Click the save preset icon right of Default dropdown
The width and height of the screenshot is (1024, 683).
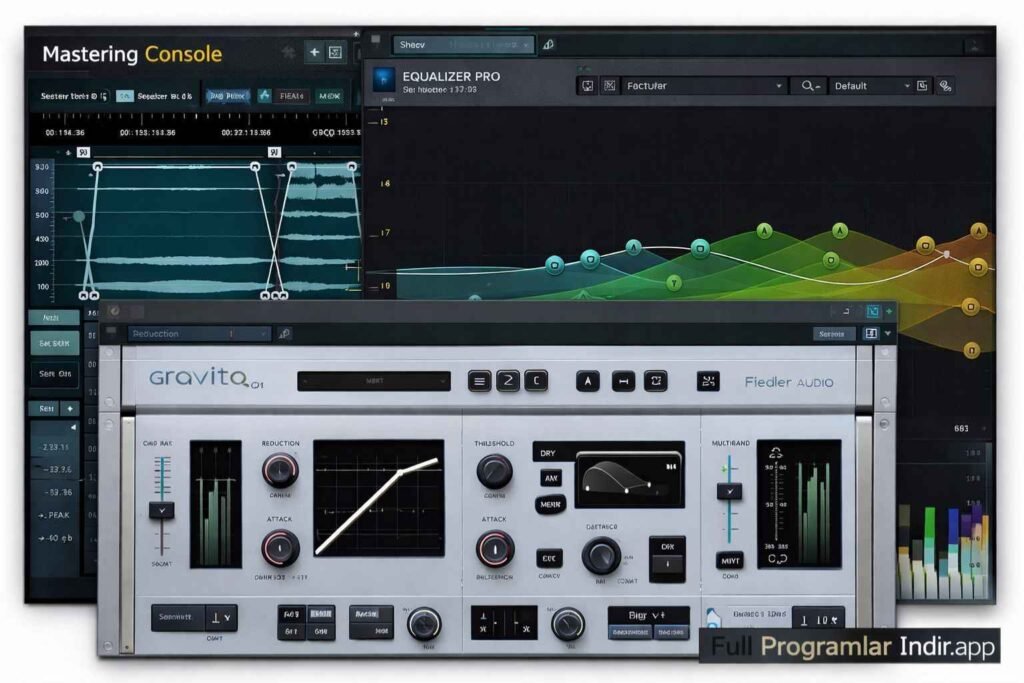pyautogui.click(x=921, y=86)
